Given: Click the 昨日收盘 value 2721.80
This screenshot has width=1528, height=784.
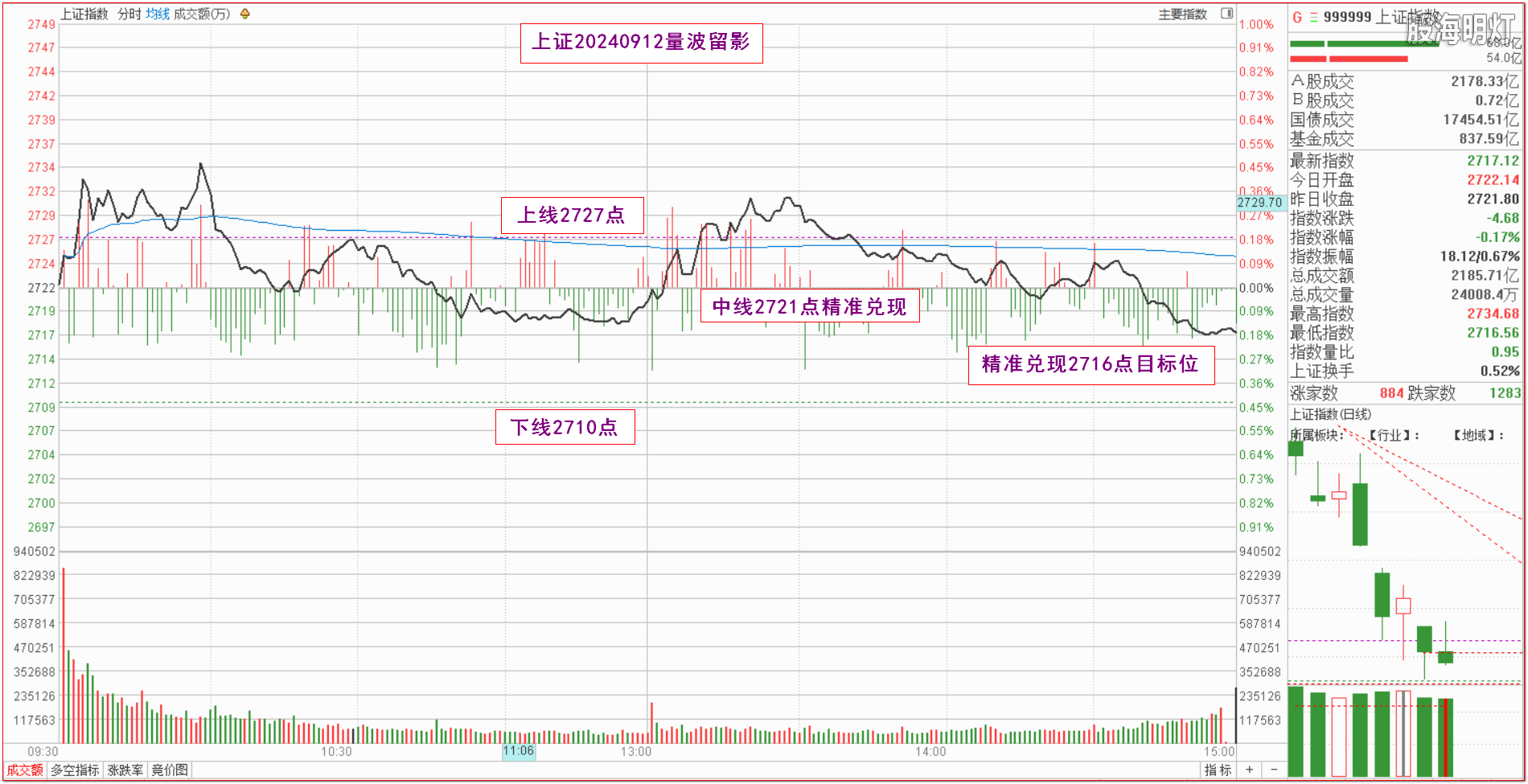Looking at the screenshot, I should point(1493,199).
